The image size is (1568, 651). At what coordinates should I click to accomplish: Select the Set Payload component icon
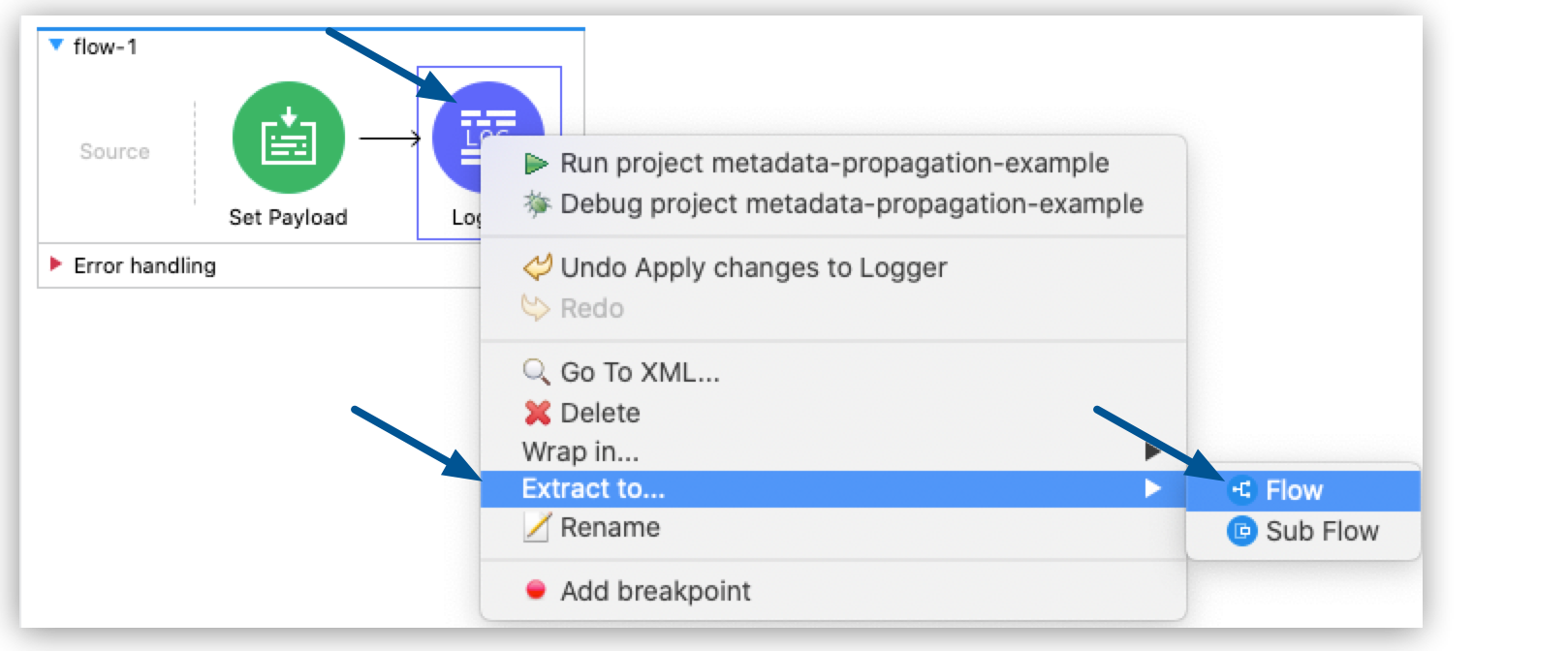tap(288, 139)
